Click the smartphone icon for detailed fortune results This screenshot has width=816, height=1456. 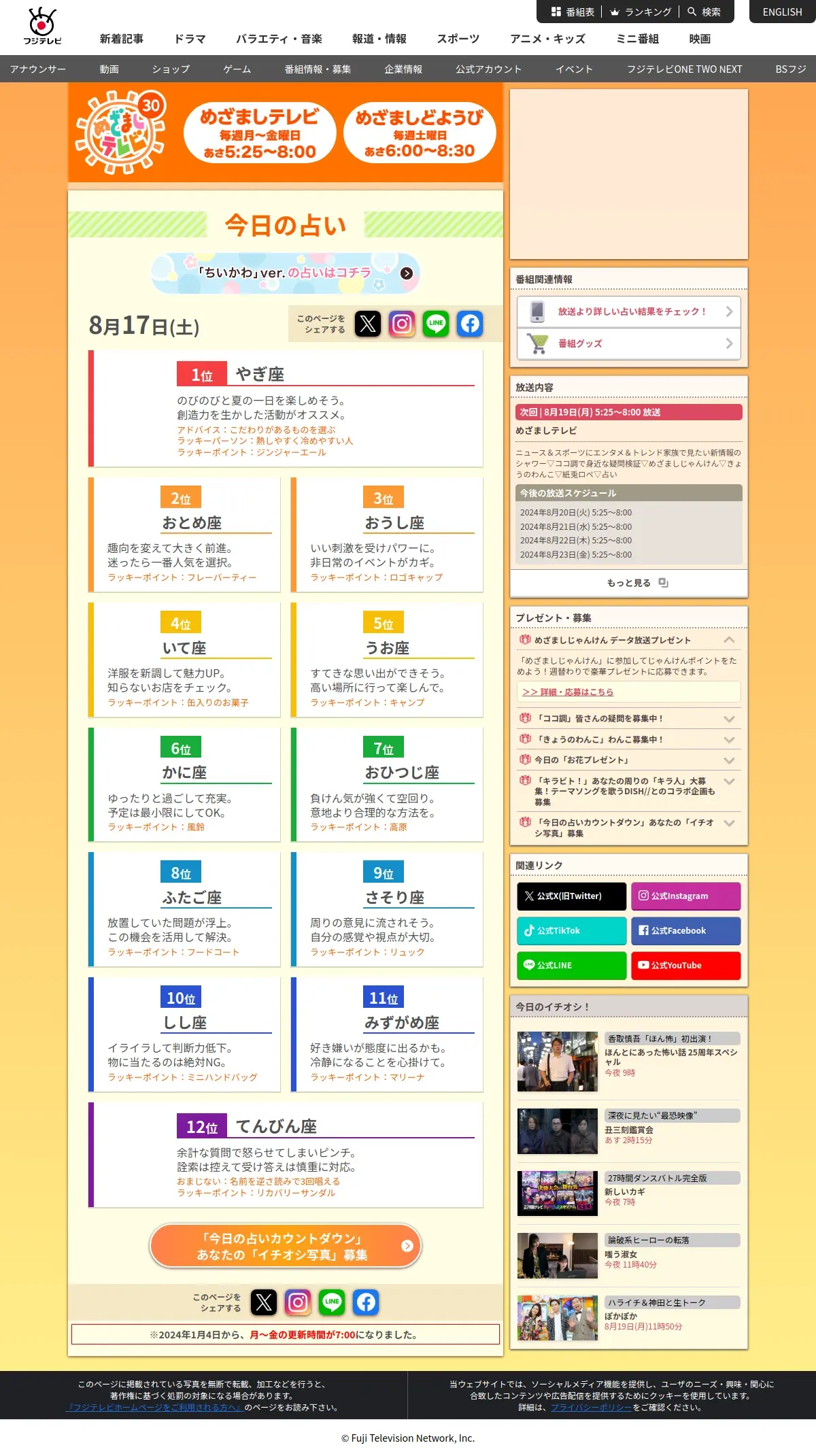point(537,311)
